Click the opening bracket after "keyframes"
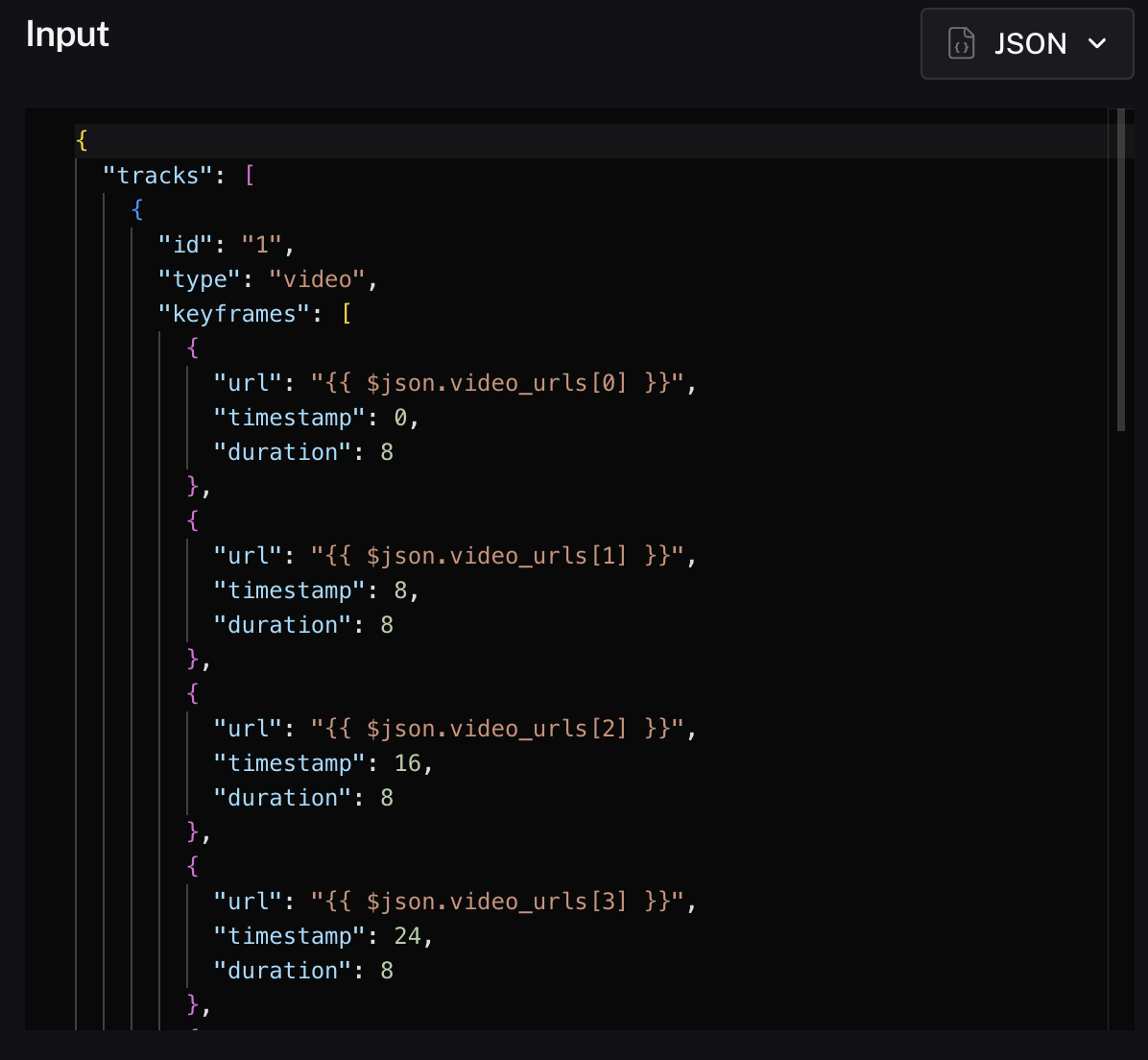 pos(347,314)
